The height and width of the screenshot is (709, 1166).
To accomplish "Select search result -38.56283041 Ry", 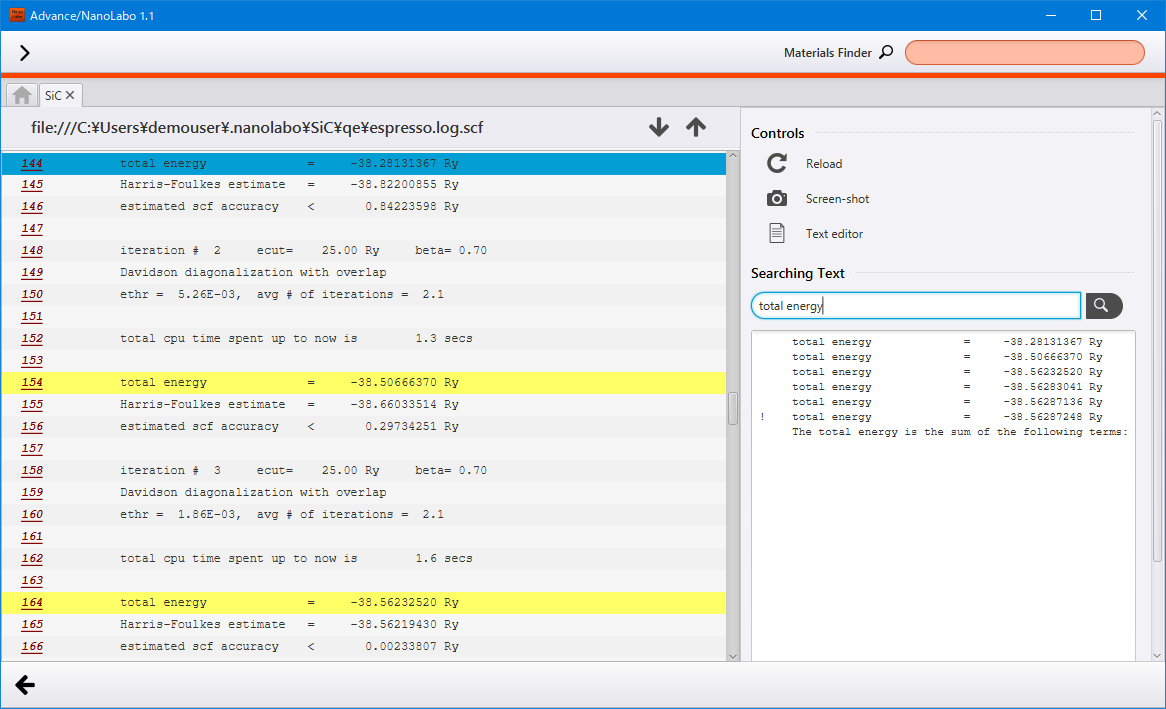I will point(946,387).
